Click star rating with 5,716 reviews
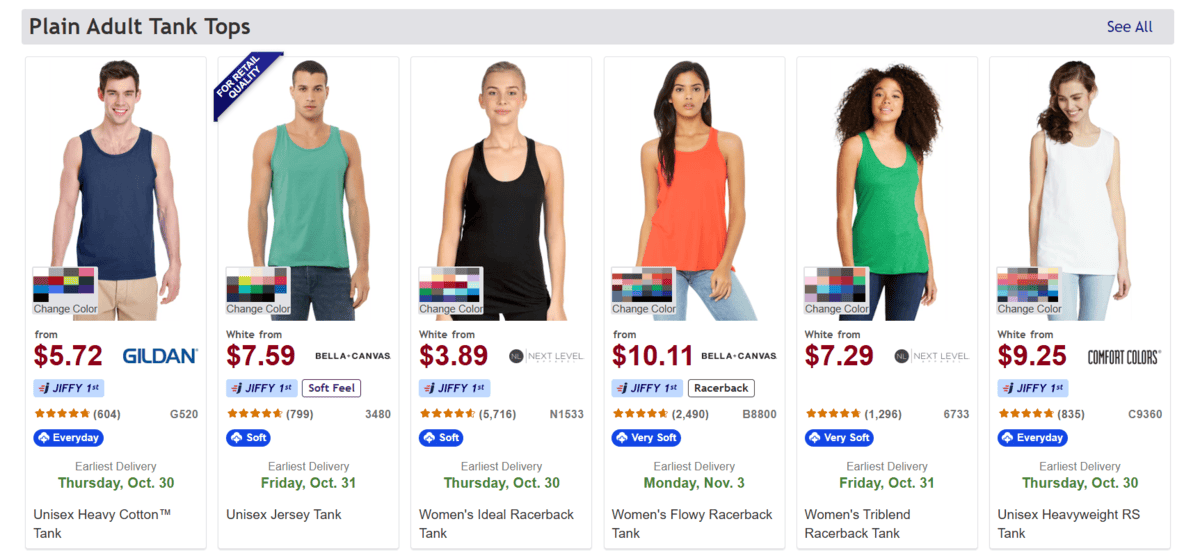The height and width of the screenshot is (558, 1200). coord(447,414)
